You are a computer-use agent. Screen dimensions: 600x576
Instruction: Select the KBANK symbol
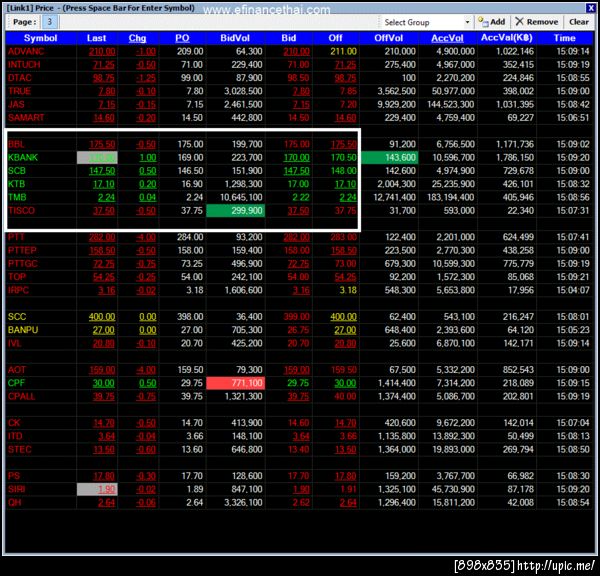(23, 157)
